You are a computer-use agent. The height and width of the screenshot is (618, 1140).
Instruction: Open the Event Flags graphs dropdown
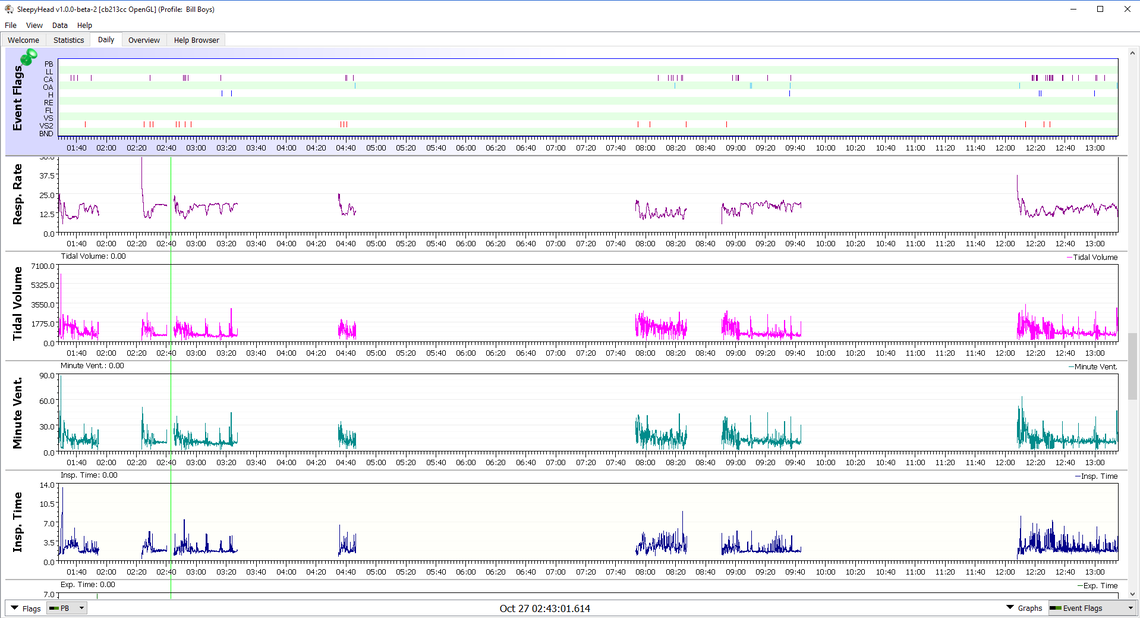(x=1092, y=608)
